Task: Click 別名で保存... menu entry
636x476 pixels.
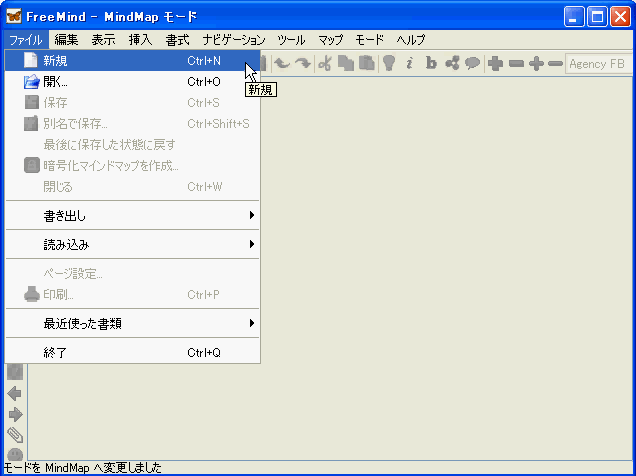Action: pos(132,124)
